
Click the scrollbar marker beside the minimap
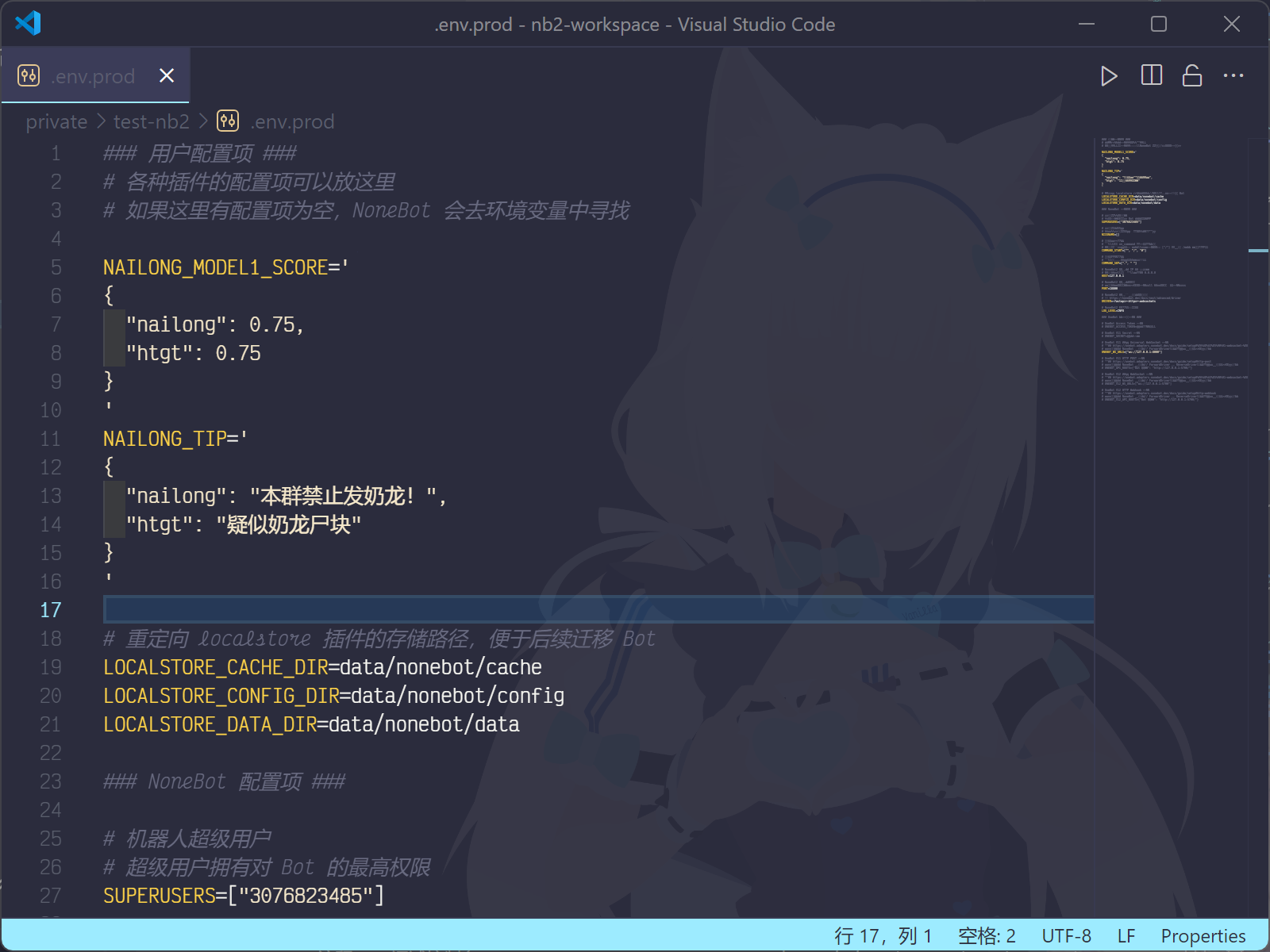pos(1258,251)
